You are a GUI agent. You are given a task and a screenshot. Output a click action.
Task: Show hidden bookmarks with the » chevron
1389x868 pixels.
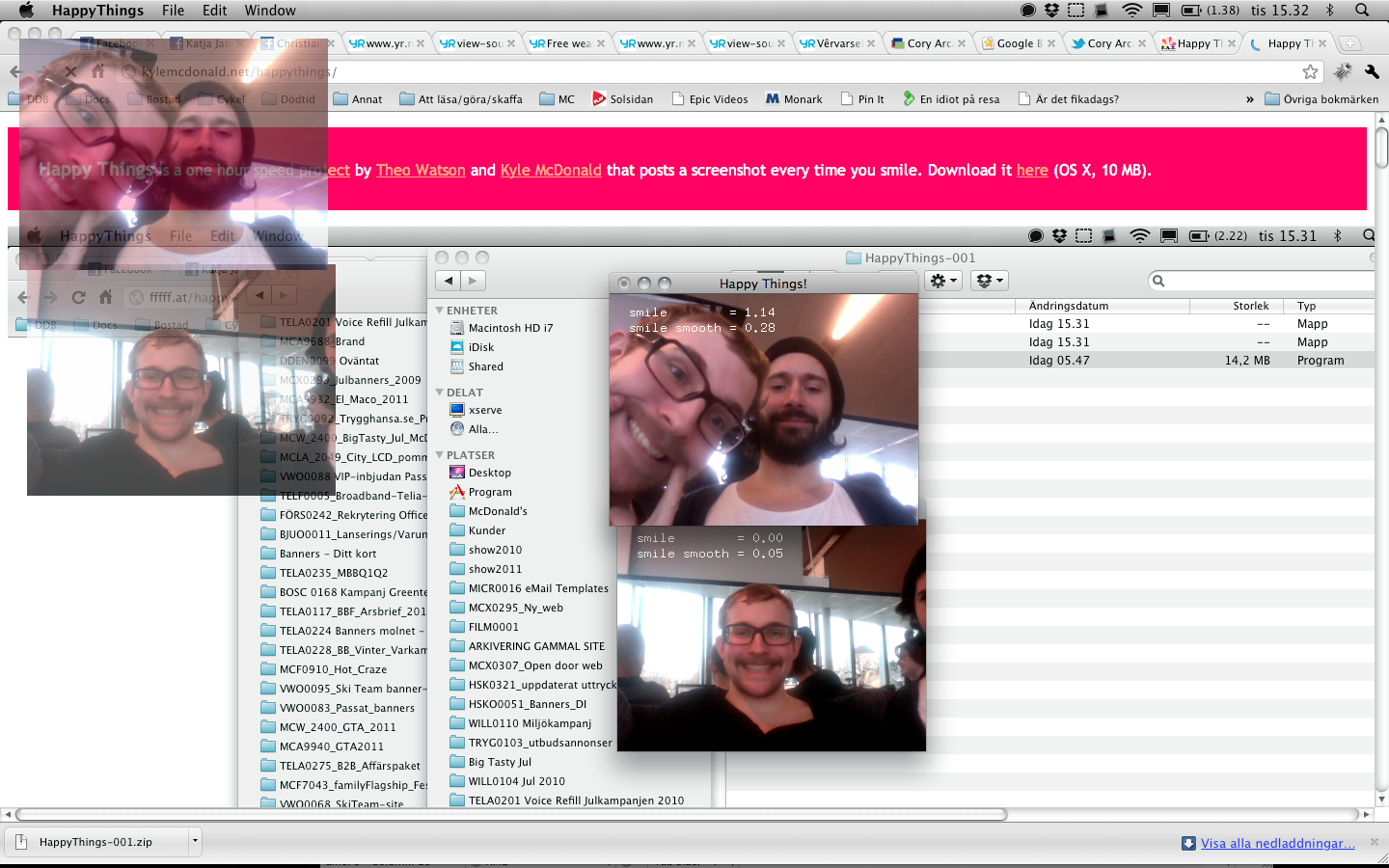click(x=1250, y=99)
